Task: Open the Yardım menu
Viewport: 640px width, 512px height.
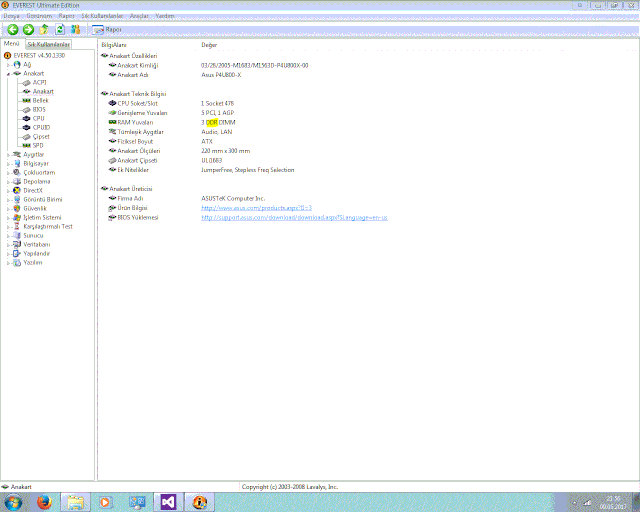Action: [x=164, y=16]
